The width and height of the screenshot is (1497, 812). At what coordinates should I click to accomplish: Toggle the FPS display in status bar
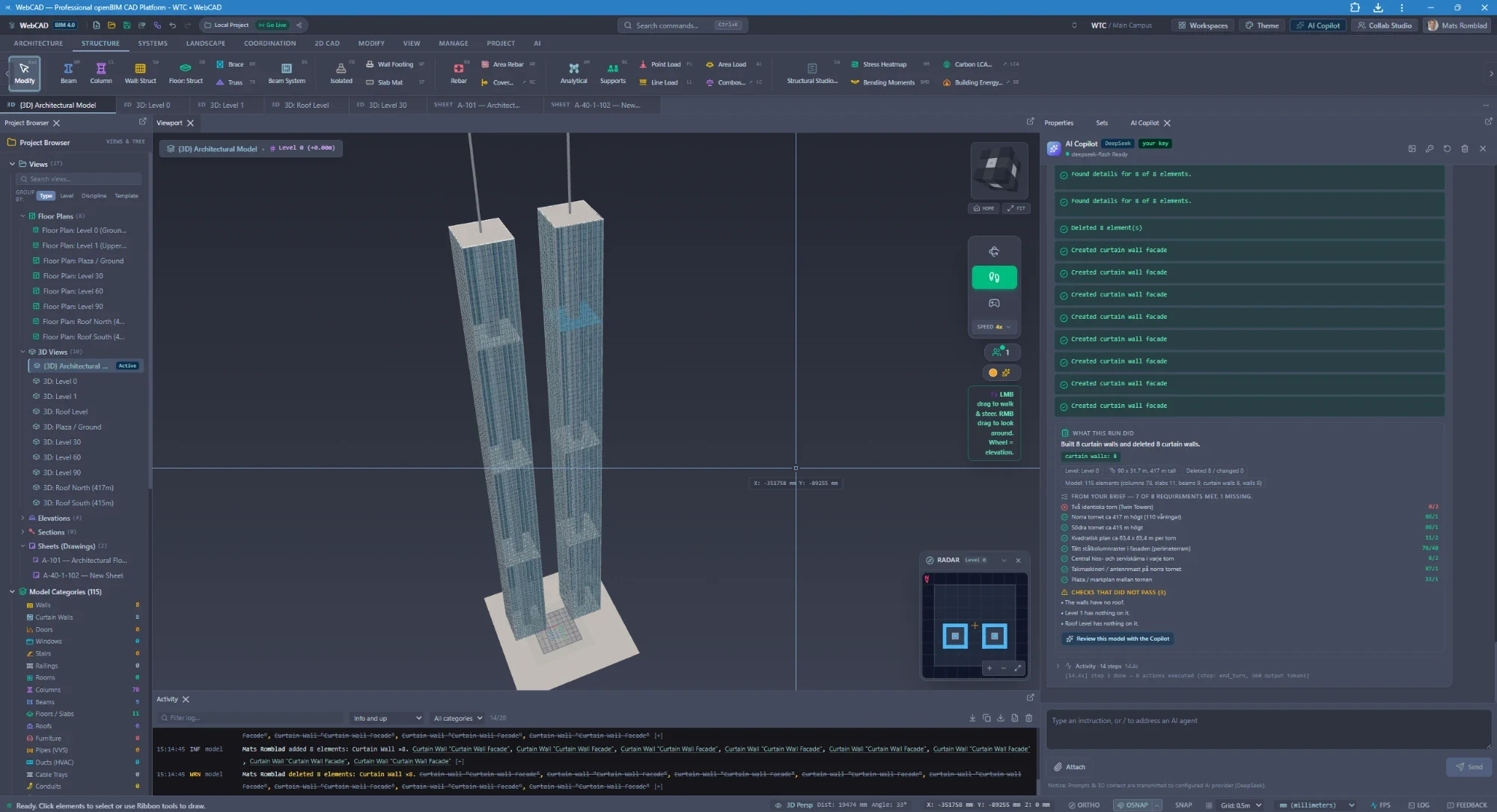point(1380,805)
